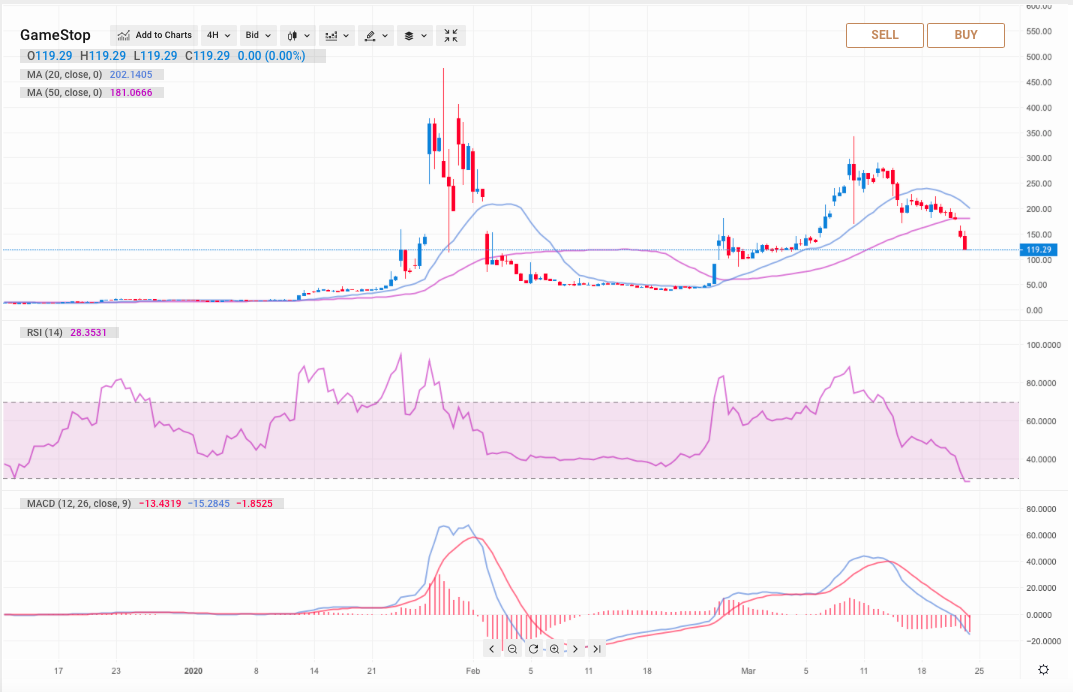Click the MACD histogram value -1.8525
Image resolution: width=1073 pixels, height=692 pixels.
click(255, 503)
